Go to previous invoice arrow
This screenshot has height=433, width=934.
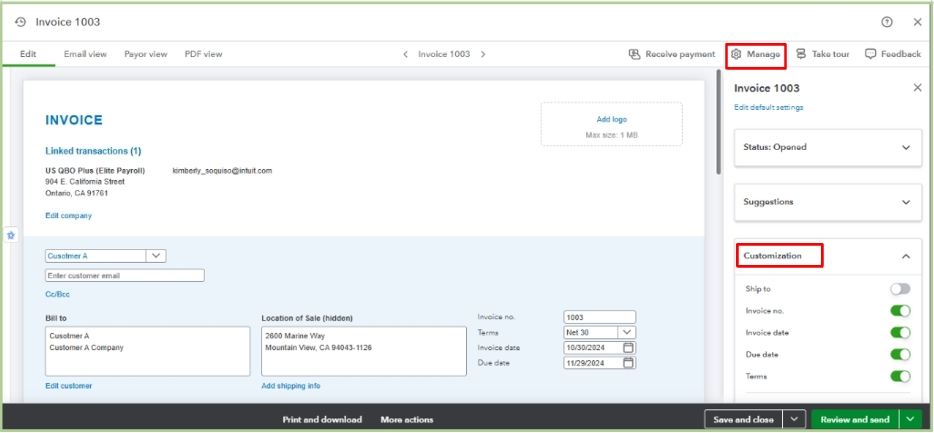(406, 54)
